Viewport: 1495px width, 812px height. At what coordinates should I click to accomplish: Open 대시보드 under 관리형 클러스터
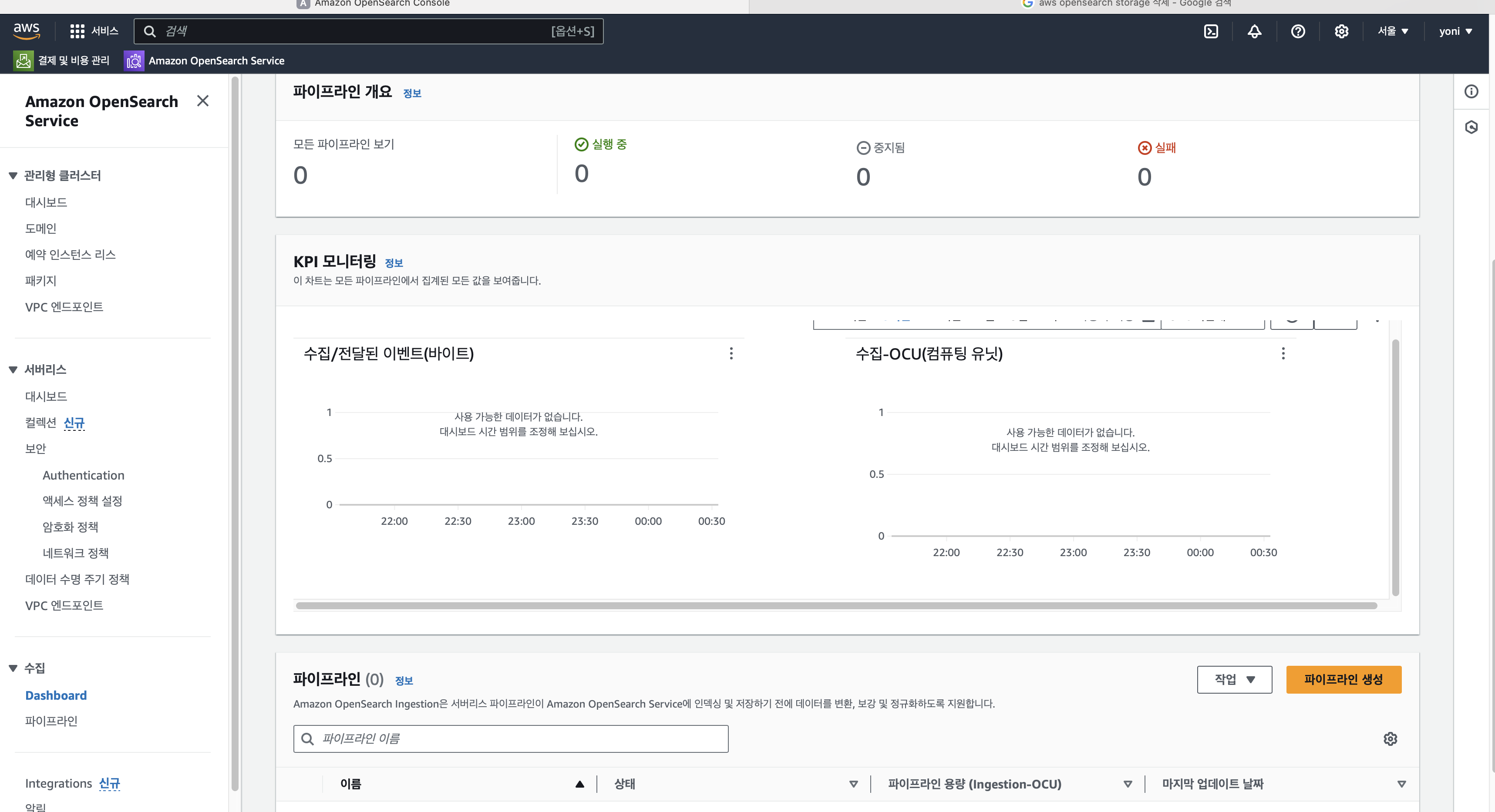pyautogui.click(x=46, y=202)
